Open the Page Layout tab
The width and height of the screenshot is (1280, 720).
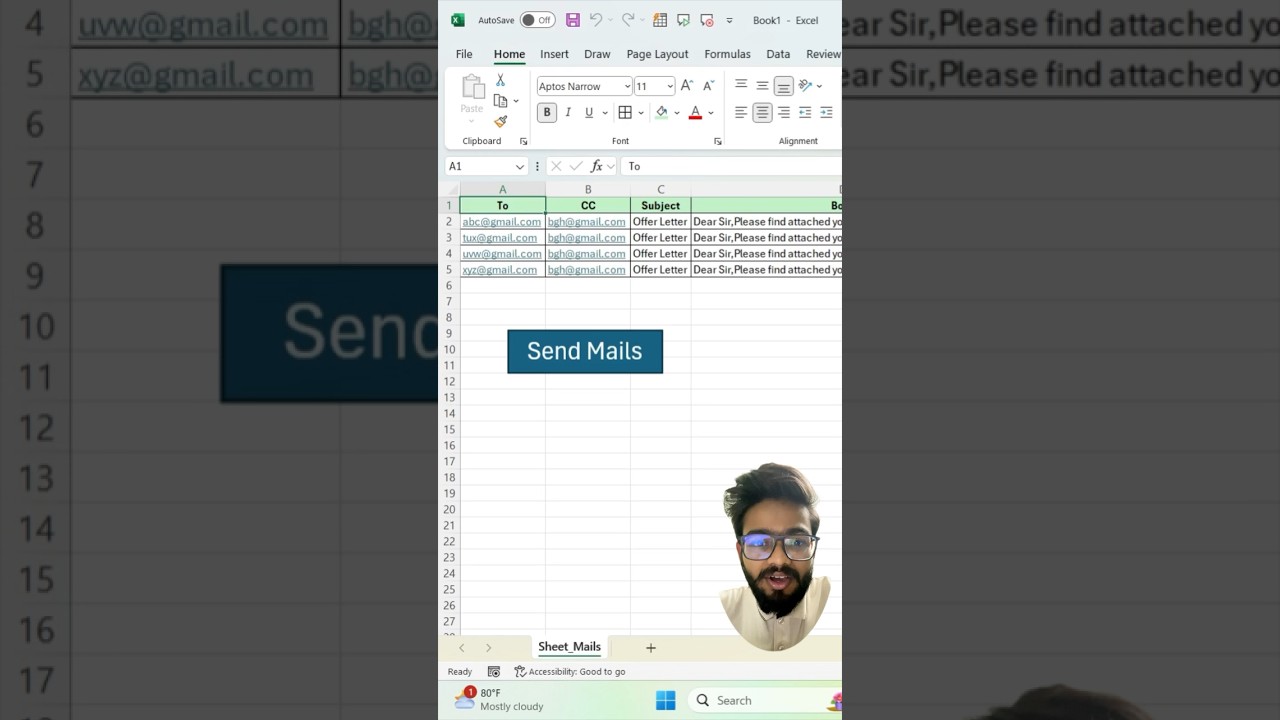[x=657, y=54]
